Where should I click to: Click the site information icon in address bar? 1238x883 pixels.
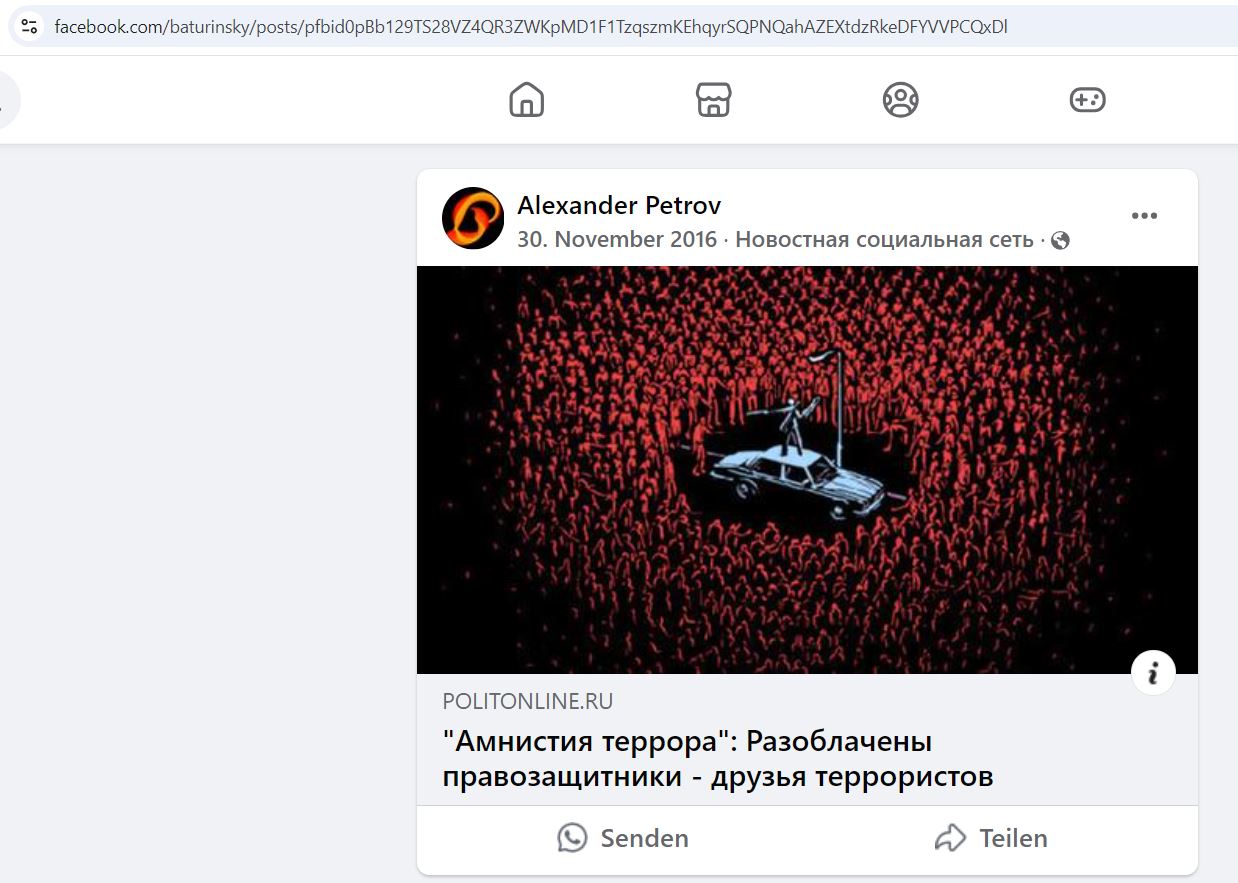[x=29, y=27]
